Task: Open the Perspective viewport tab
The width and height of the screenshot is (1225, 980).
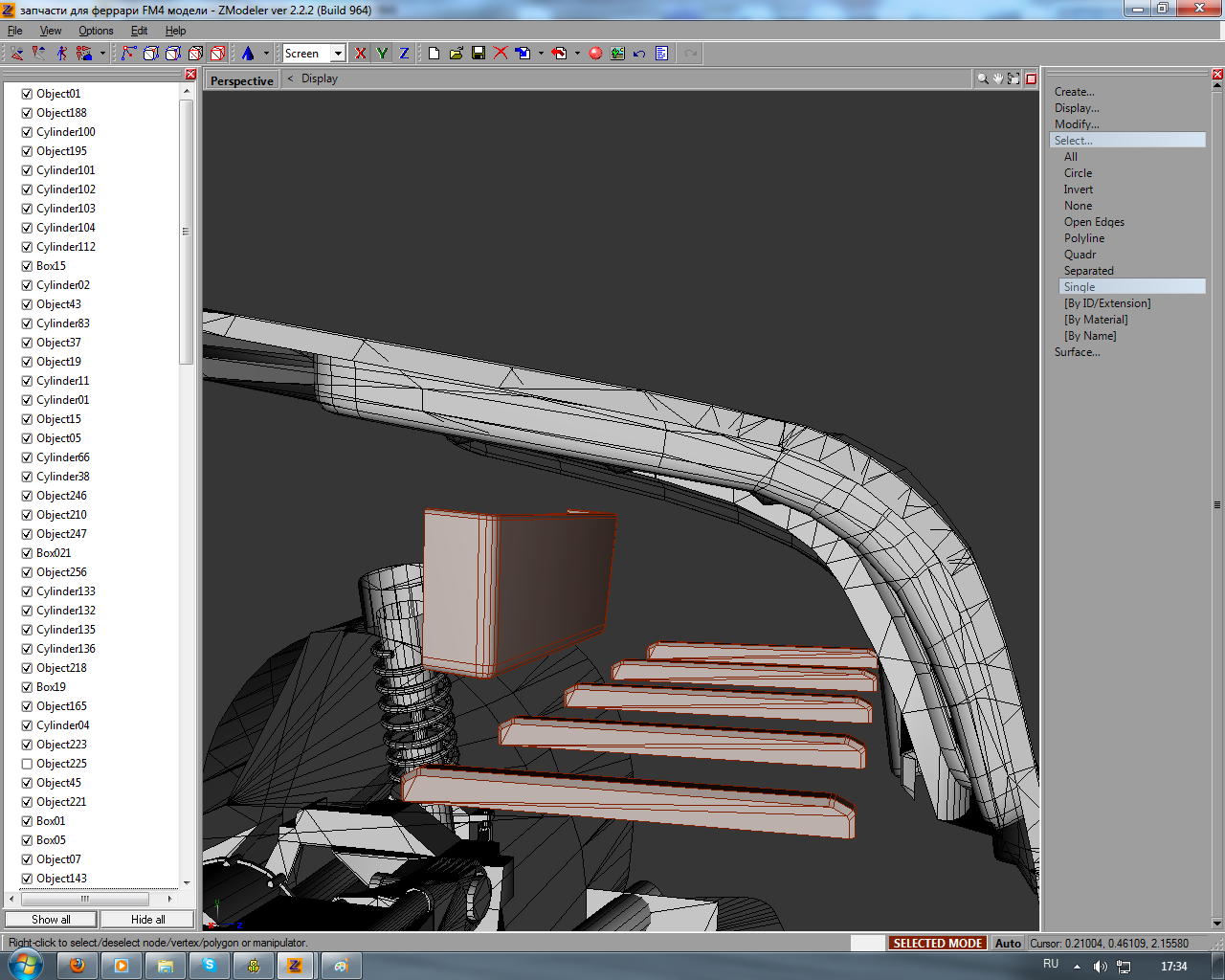Action: 241,81
